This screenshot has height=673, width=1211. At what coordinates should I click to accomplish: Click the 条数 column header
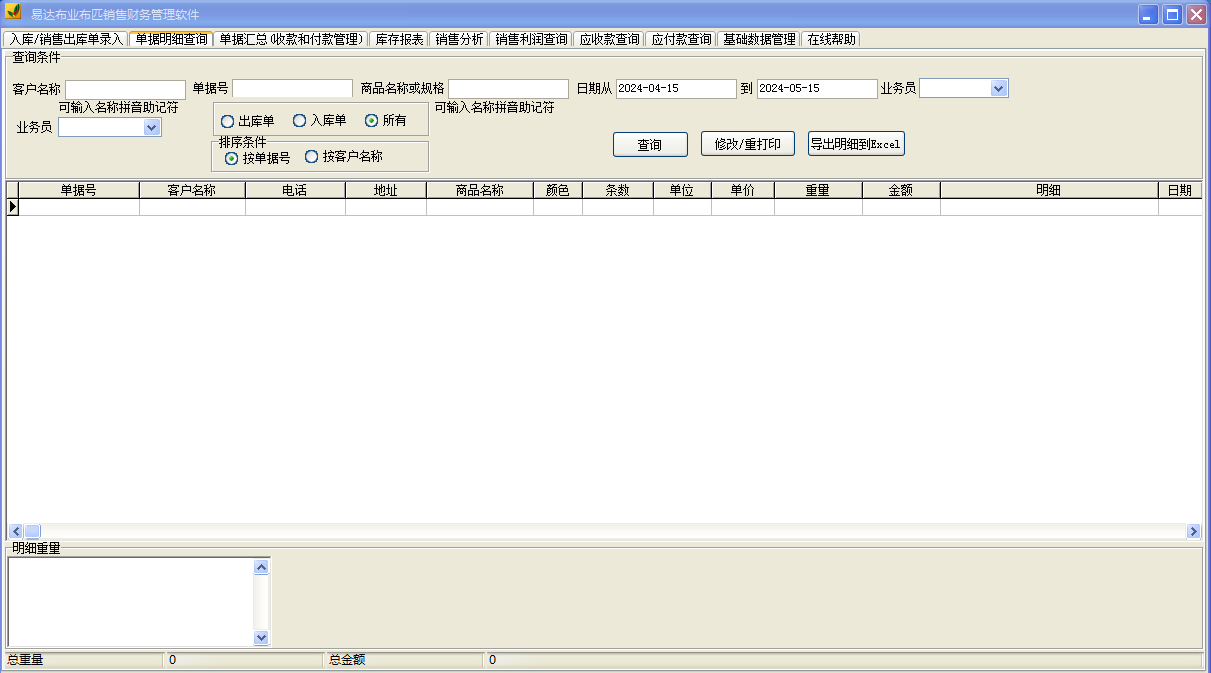click(618, 190)
